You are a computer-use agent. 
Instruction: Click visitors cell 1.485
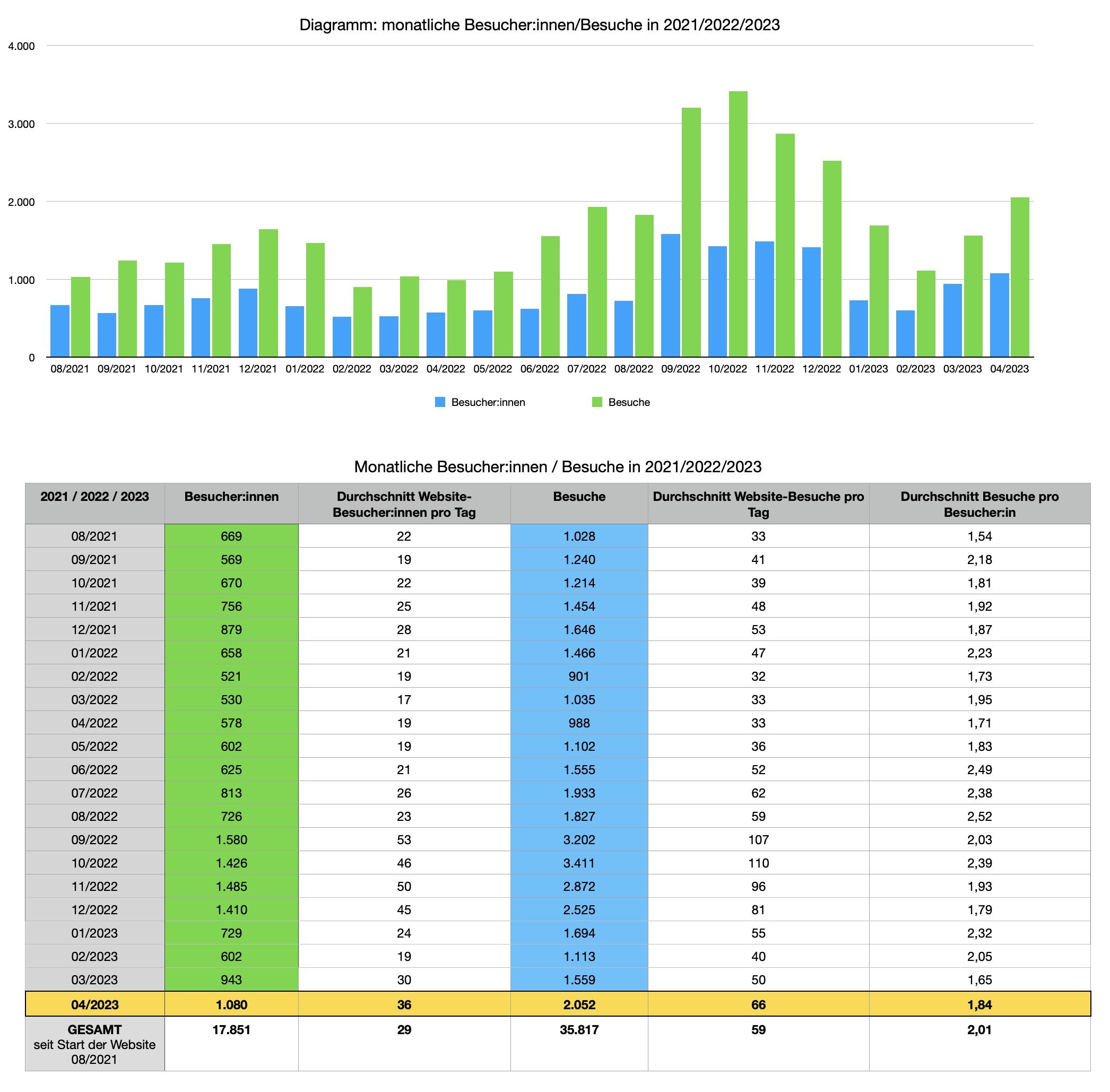point(232,887)
